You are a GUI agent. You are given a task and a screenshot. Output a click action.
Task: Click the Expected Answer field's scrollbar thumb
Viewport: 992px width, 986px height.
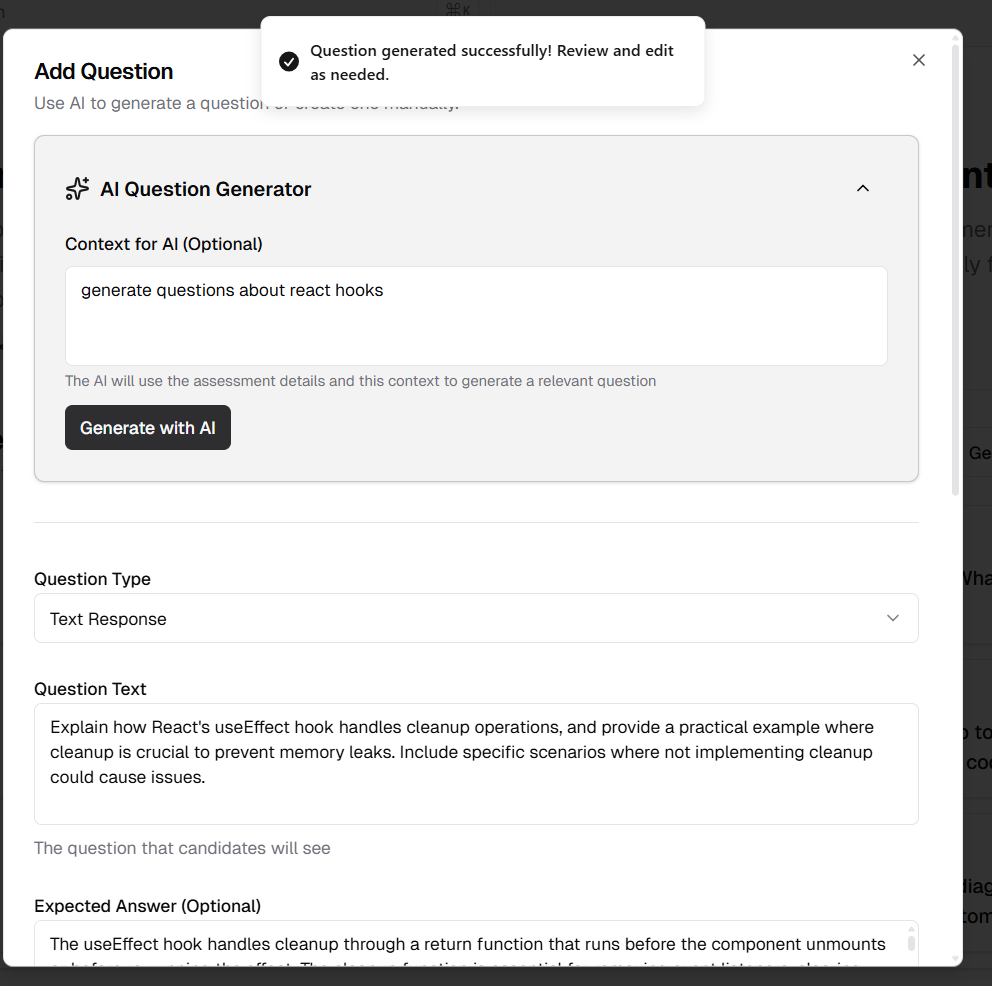tap(912, 942)
